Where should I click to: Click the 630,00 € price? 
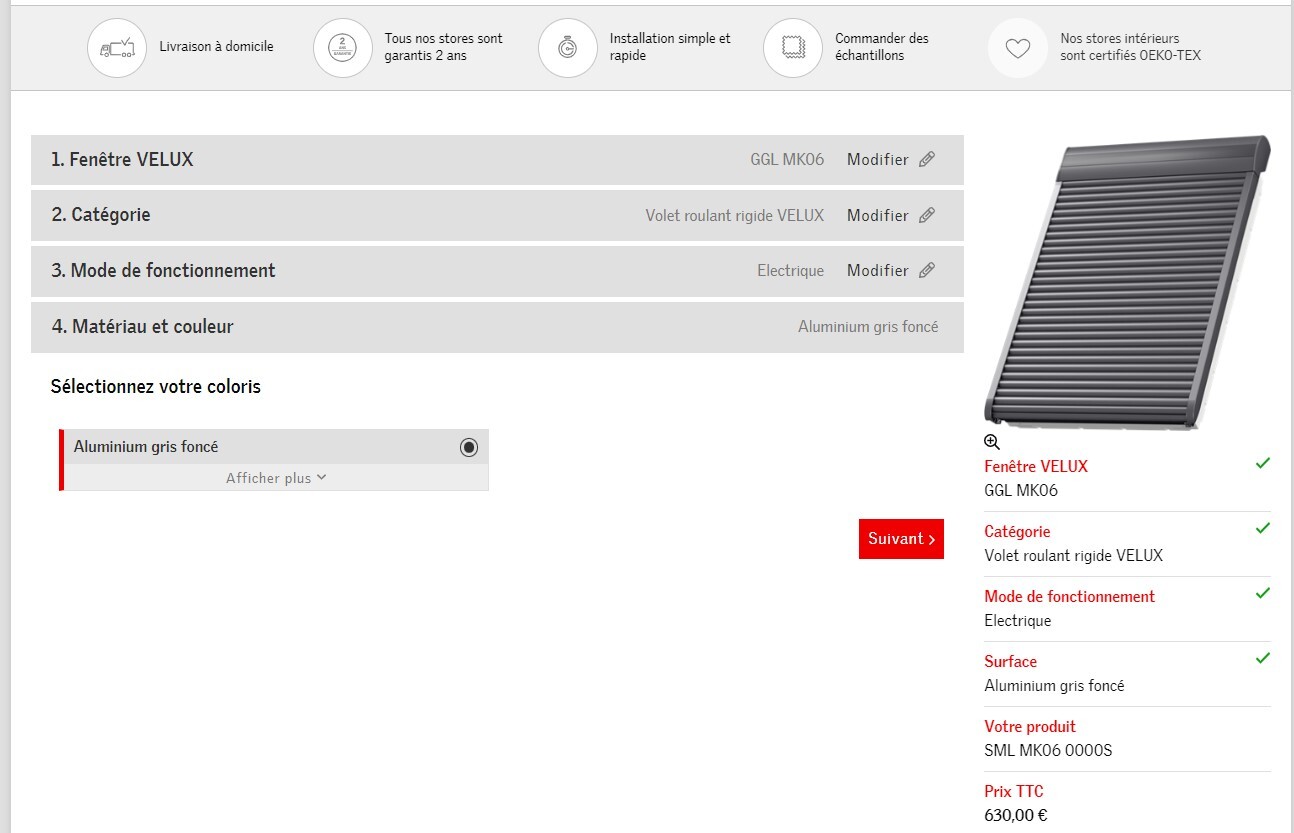(x=1016, y=816)
